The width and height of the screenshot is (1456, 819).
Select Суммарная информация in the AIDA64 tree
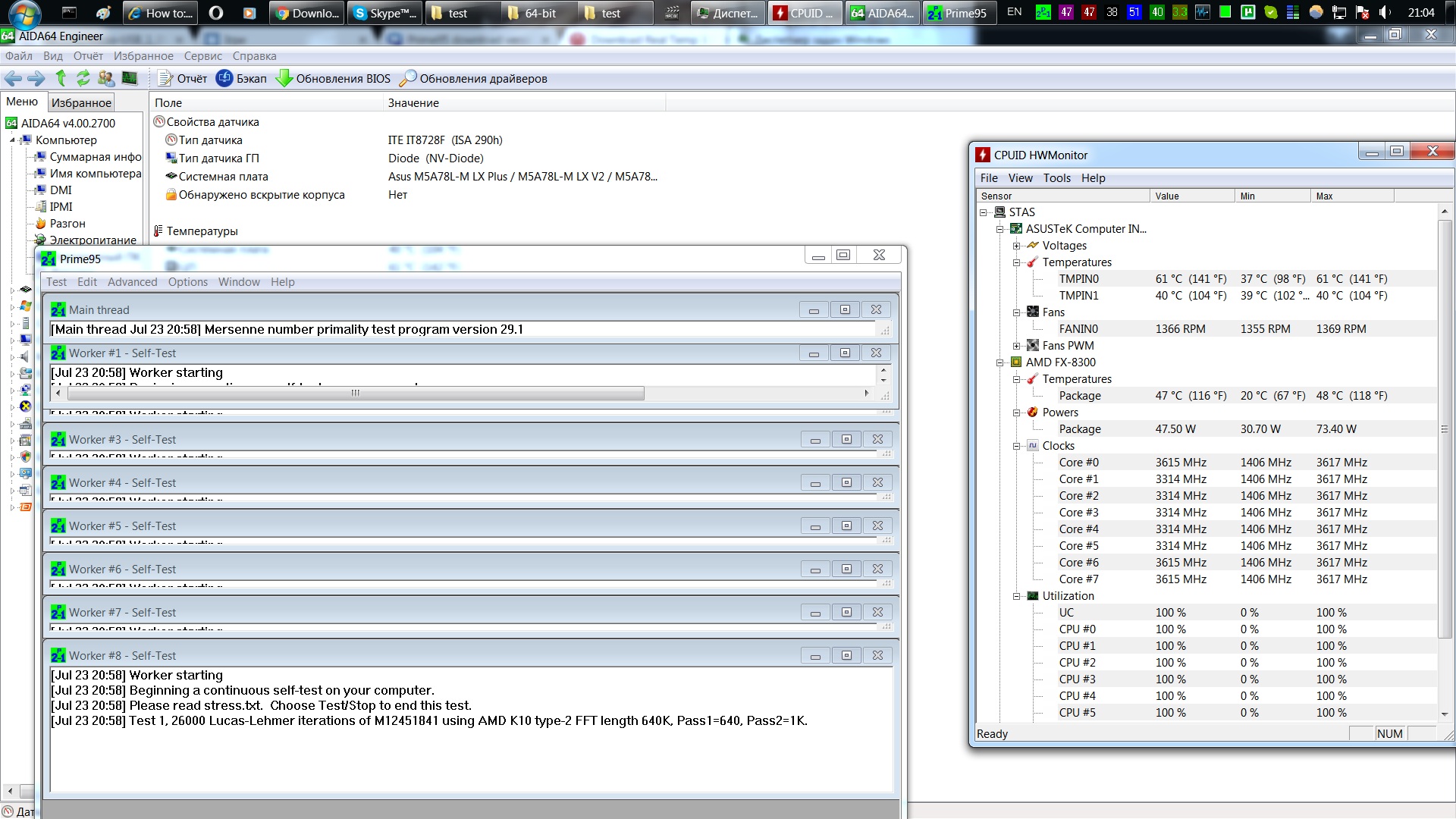click(x=95, y=157)
